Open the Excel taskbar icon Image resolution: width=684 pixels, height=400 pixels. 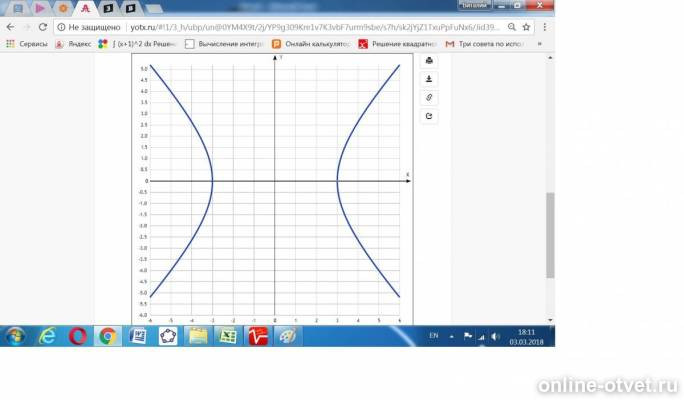(227, 336)
